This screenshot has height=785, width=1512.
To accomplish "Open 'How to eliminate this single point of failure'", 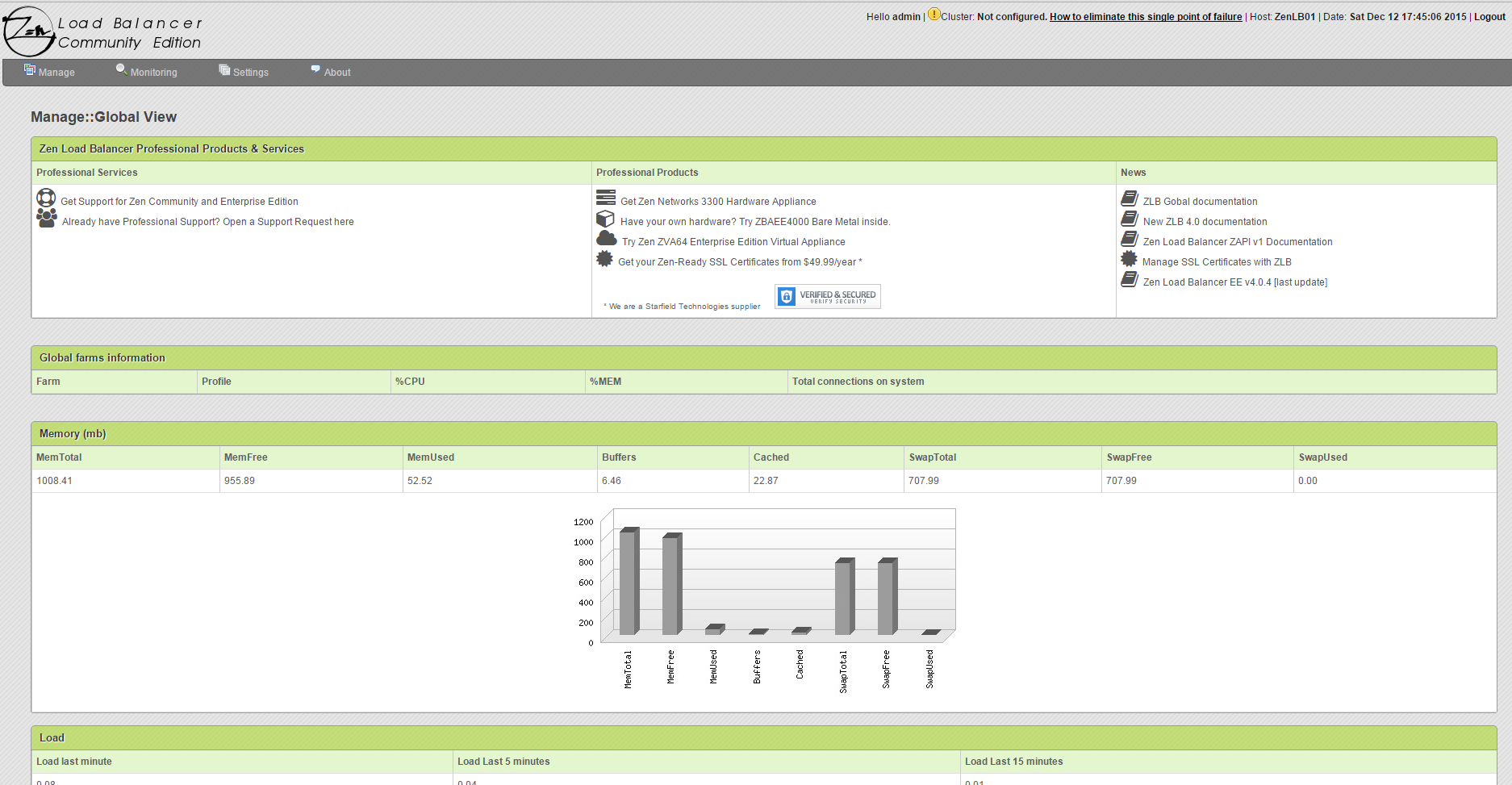I will click(x=1146, y=17).
